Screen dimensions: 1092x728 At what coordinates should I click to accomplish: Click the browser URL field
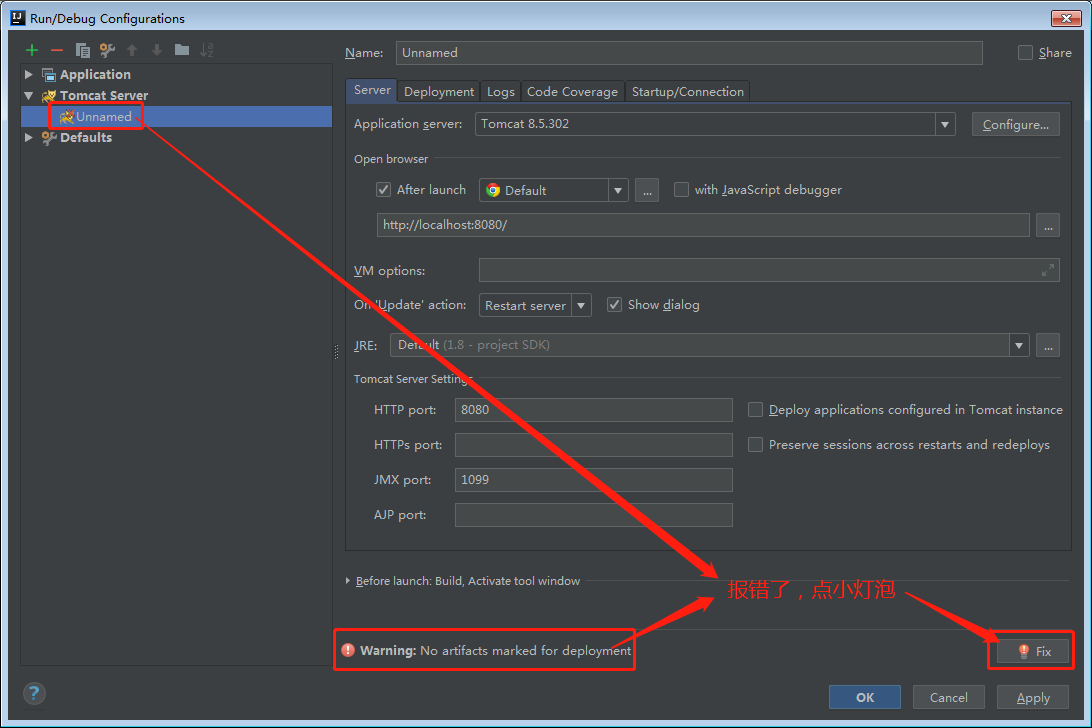[703, 225]
